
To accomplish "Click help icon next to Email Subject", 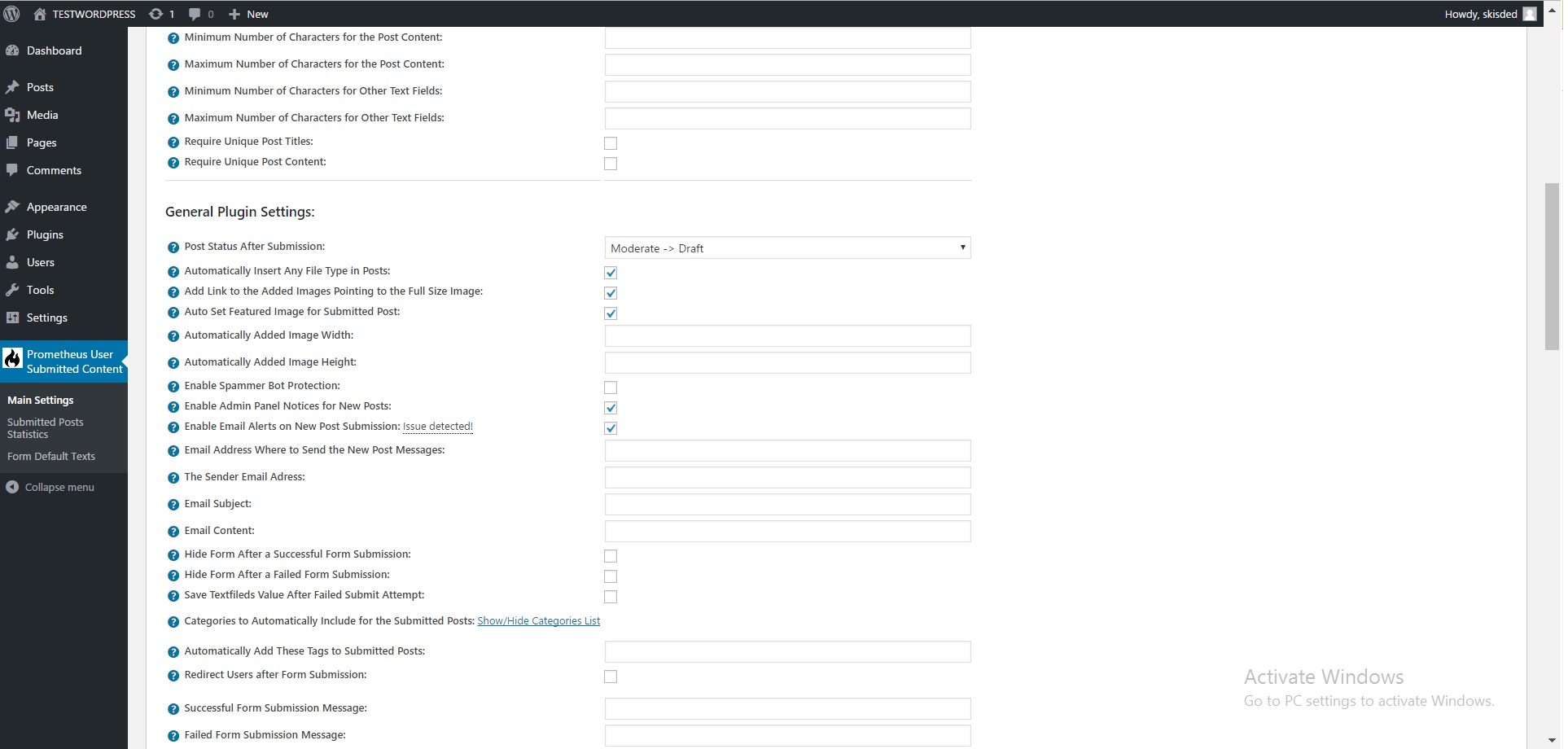I will (x=173, y=505).
